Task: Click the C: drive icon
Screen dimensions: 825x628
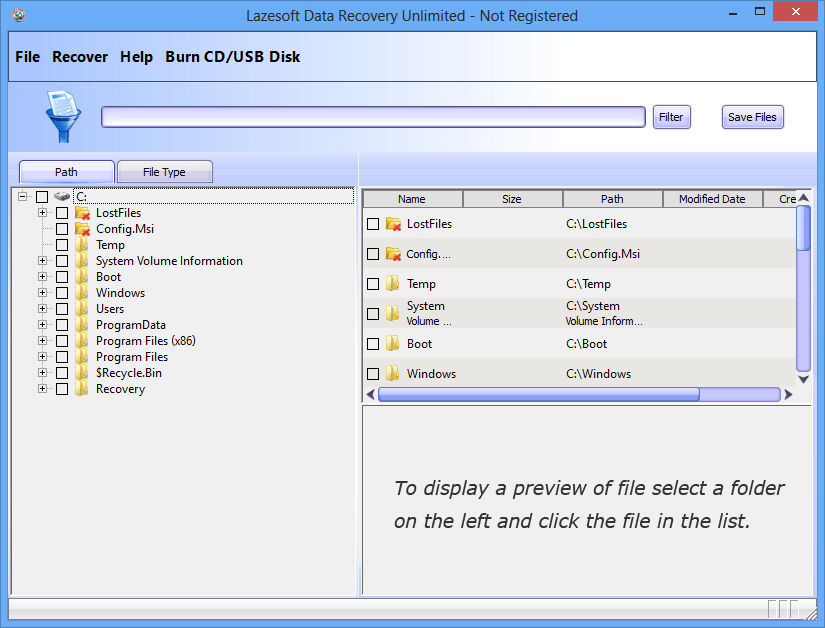Action: point(62,196)
